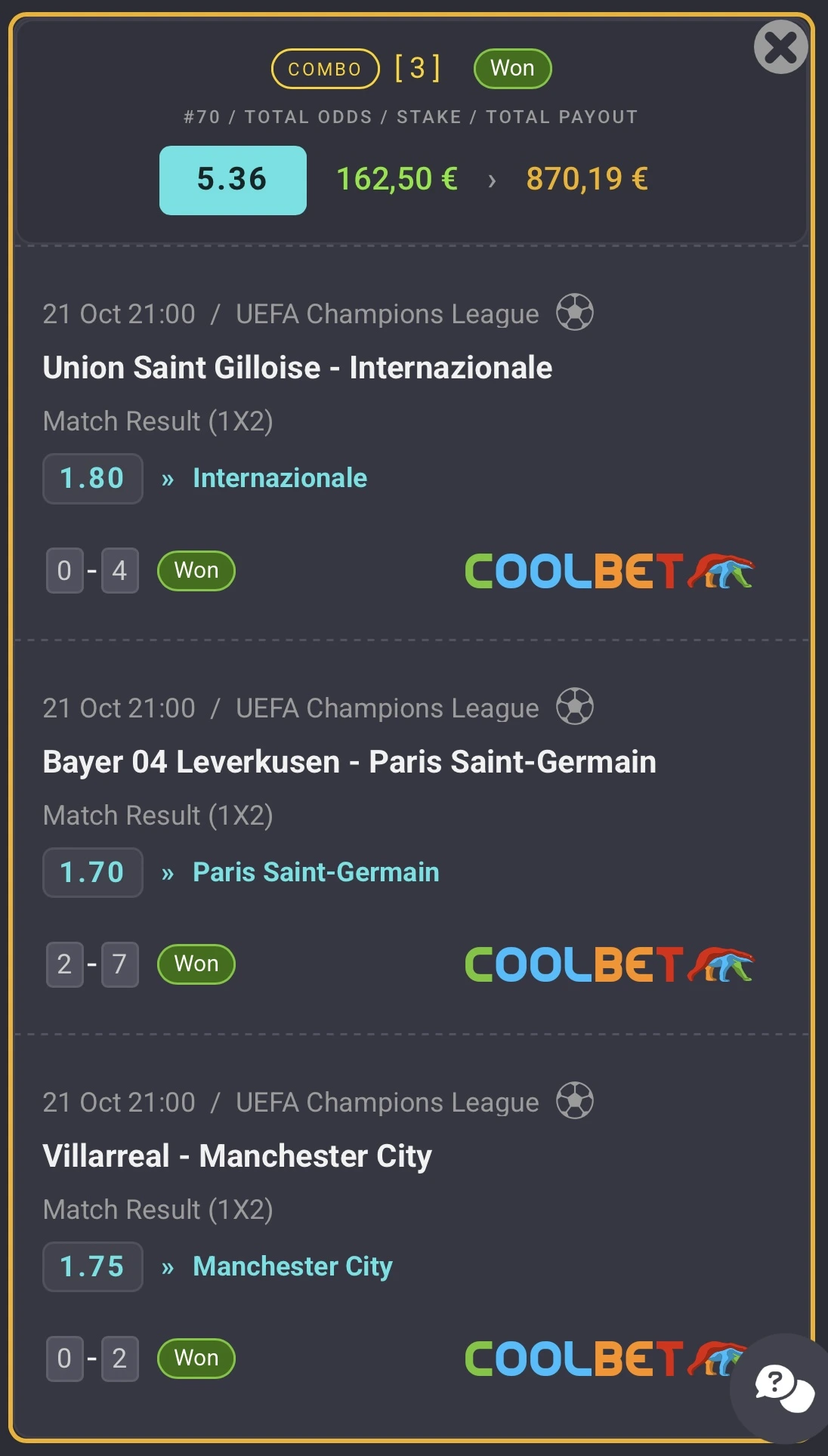This screenshot has height=1456, width=828.
Task: Click the Internazionale selection text
Action: click(280, 478)
